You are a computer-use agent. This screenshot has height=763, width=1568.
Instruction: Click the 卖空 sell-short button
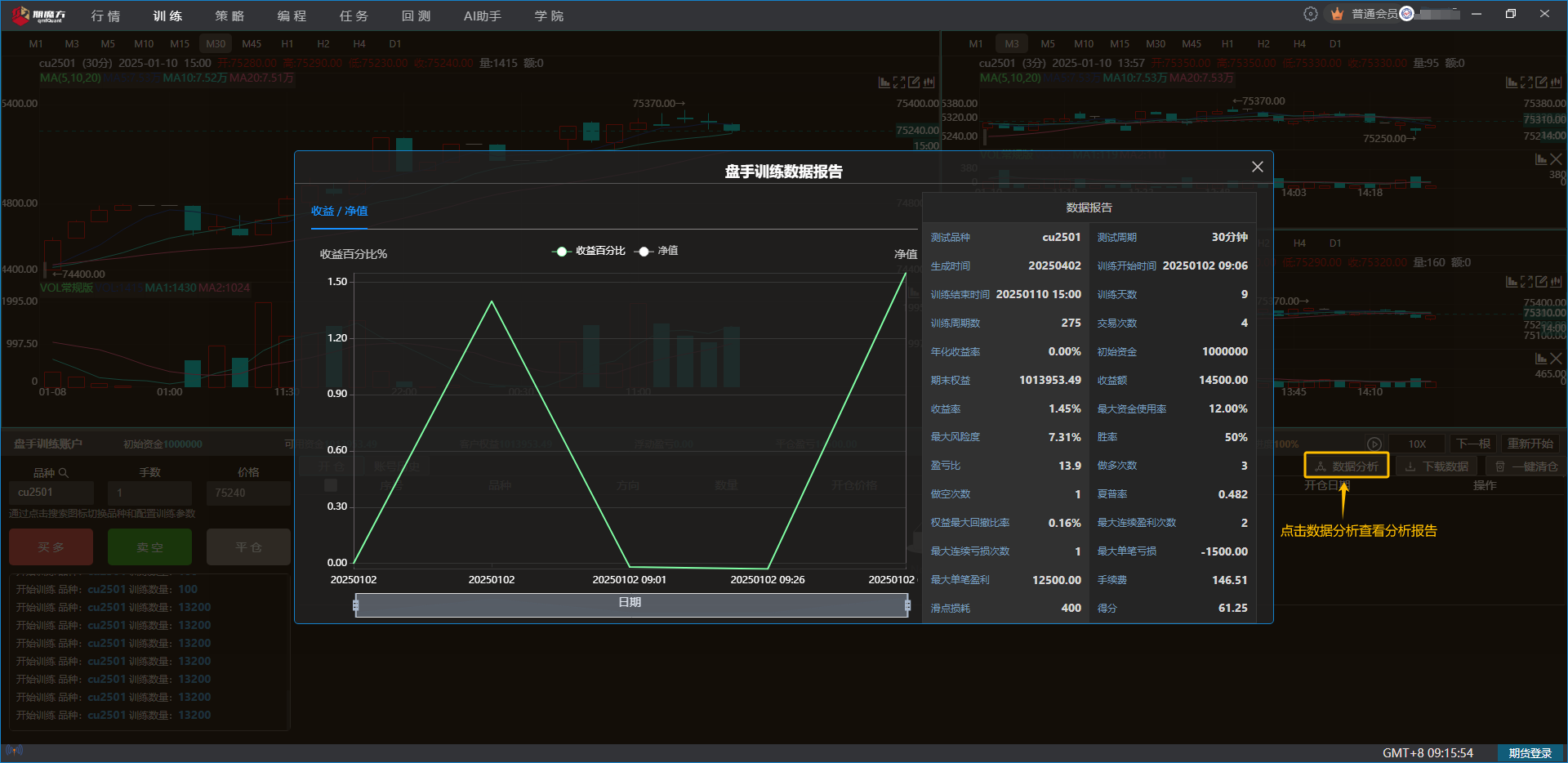pyautogui.click(x=150, y=547)
